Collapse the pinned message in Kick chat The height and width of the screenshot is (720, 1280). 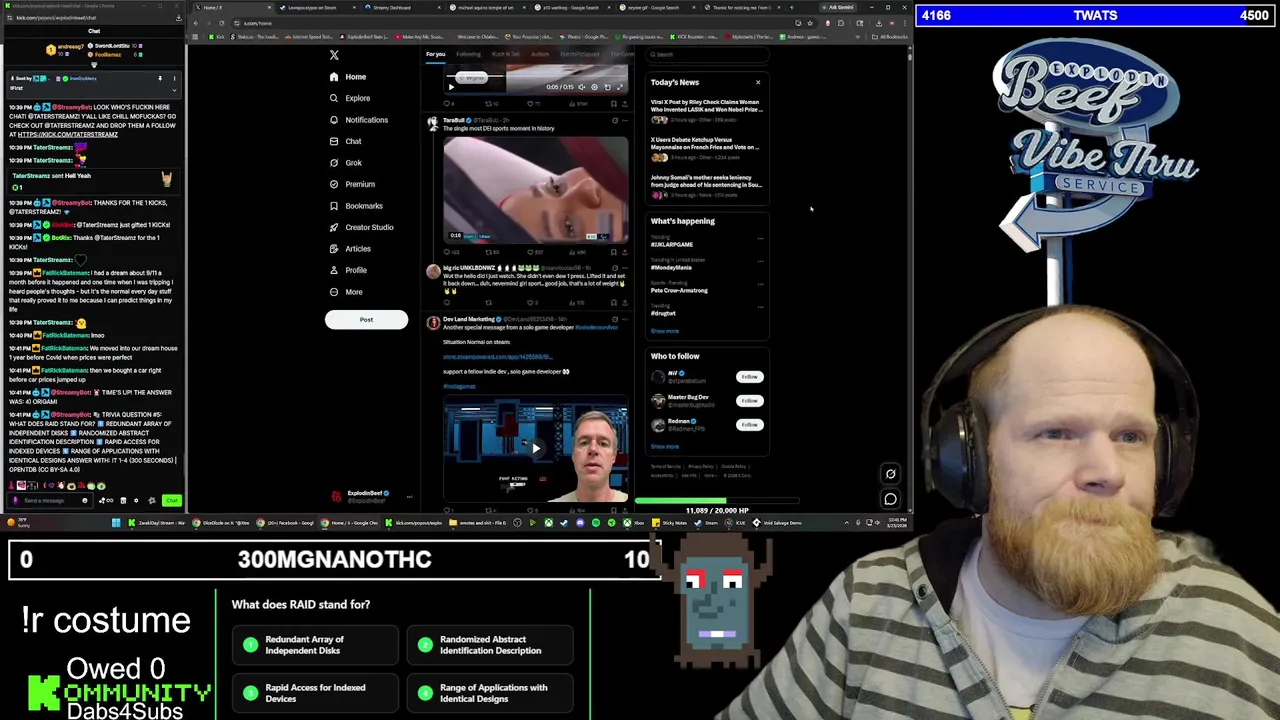point(174,89)
